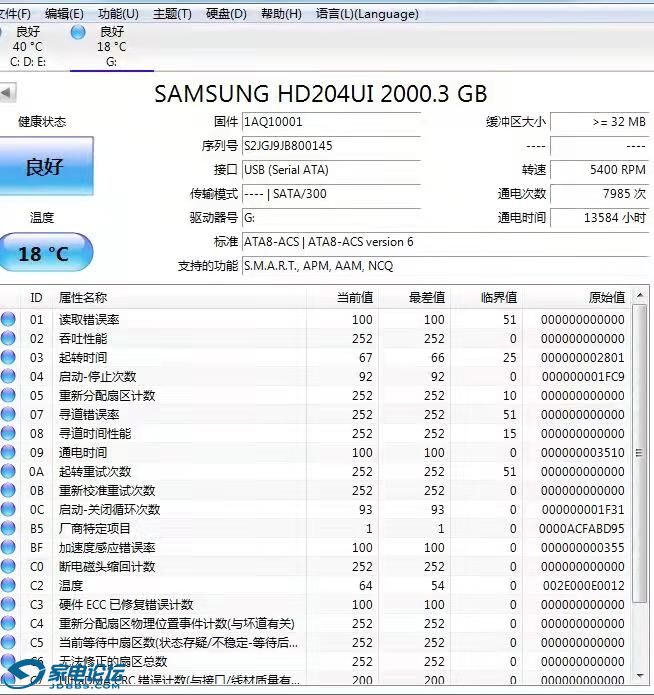Click the standard field ATA8-ACS version 6
This screenshot has height=695, width=654.
point(445,242)
